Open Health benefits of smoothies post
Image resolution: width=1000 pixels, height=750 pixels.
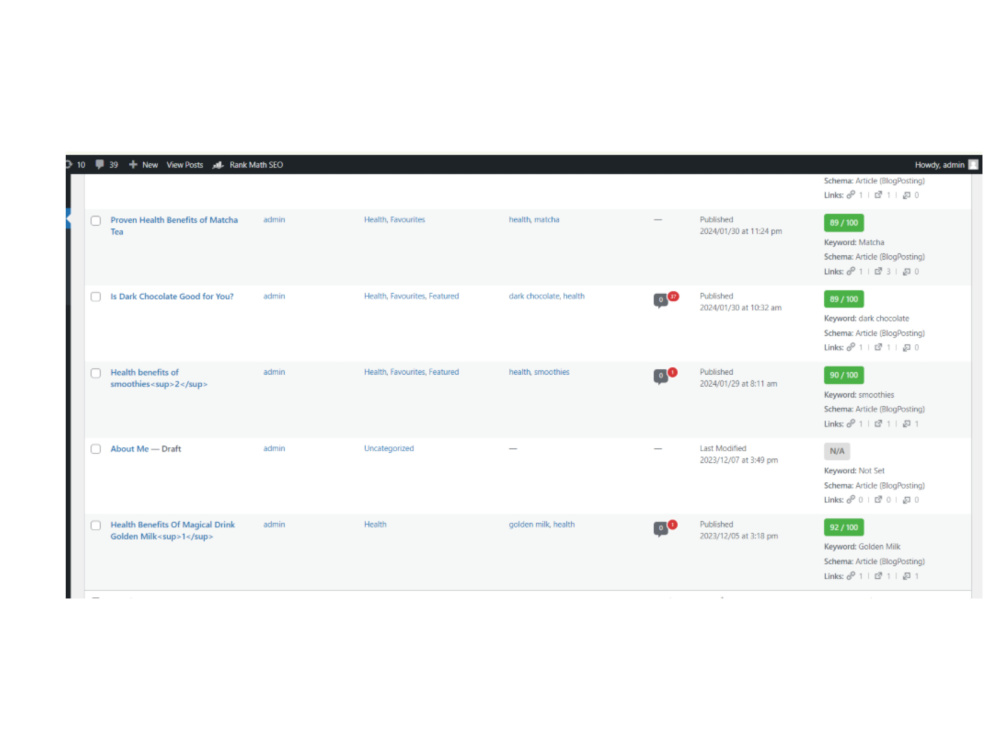(x=159, y=378)
